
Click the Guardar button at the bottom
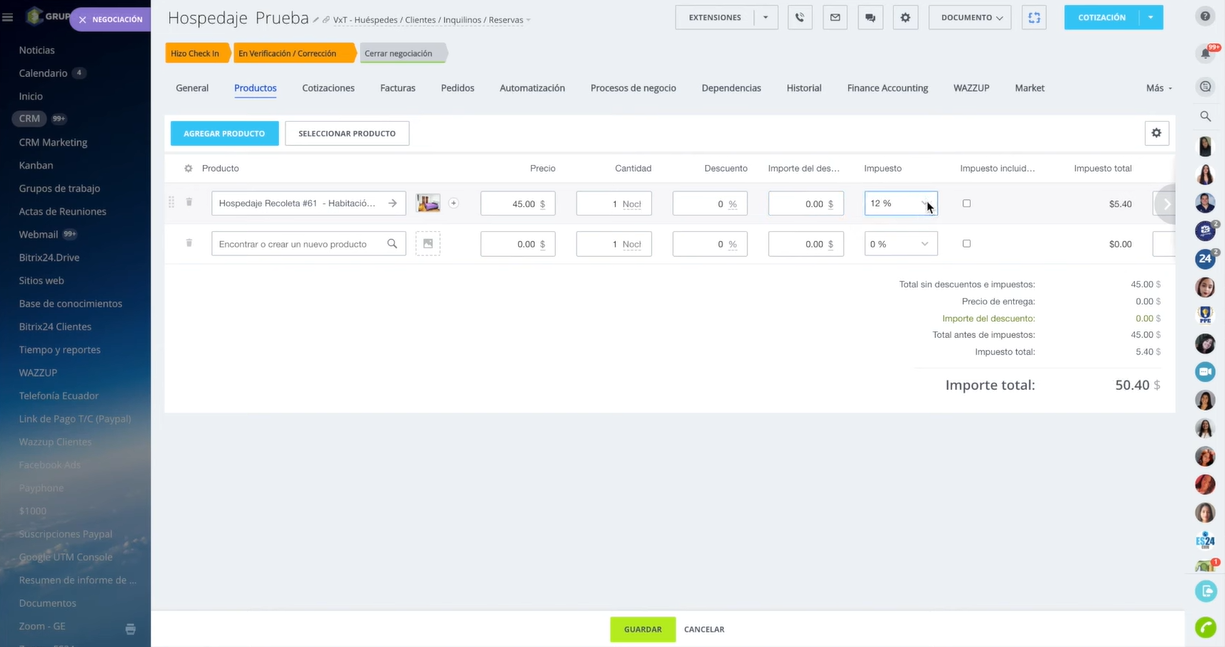642,629
